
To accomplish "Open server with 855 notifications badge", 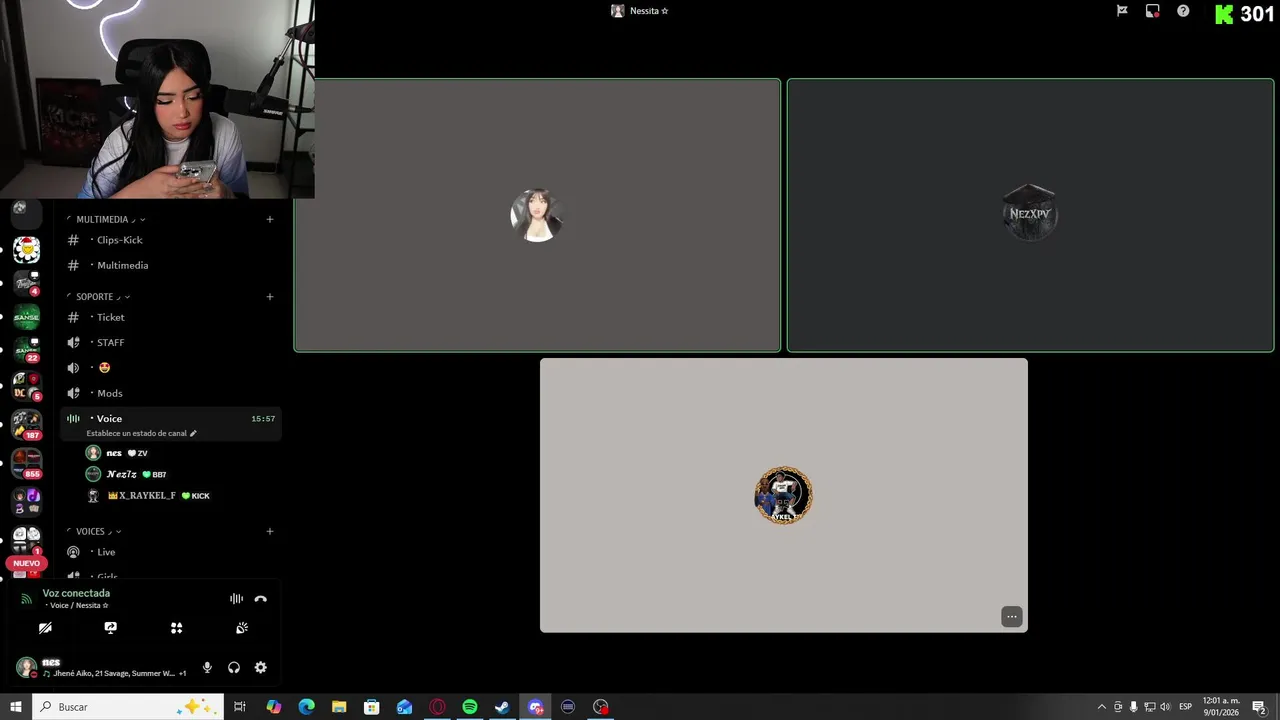I will (27, 462).
